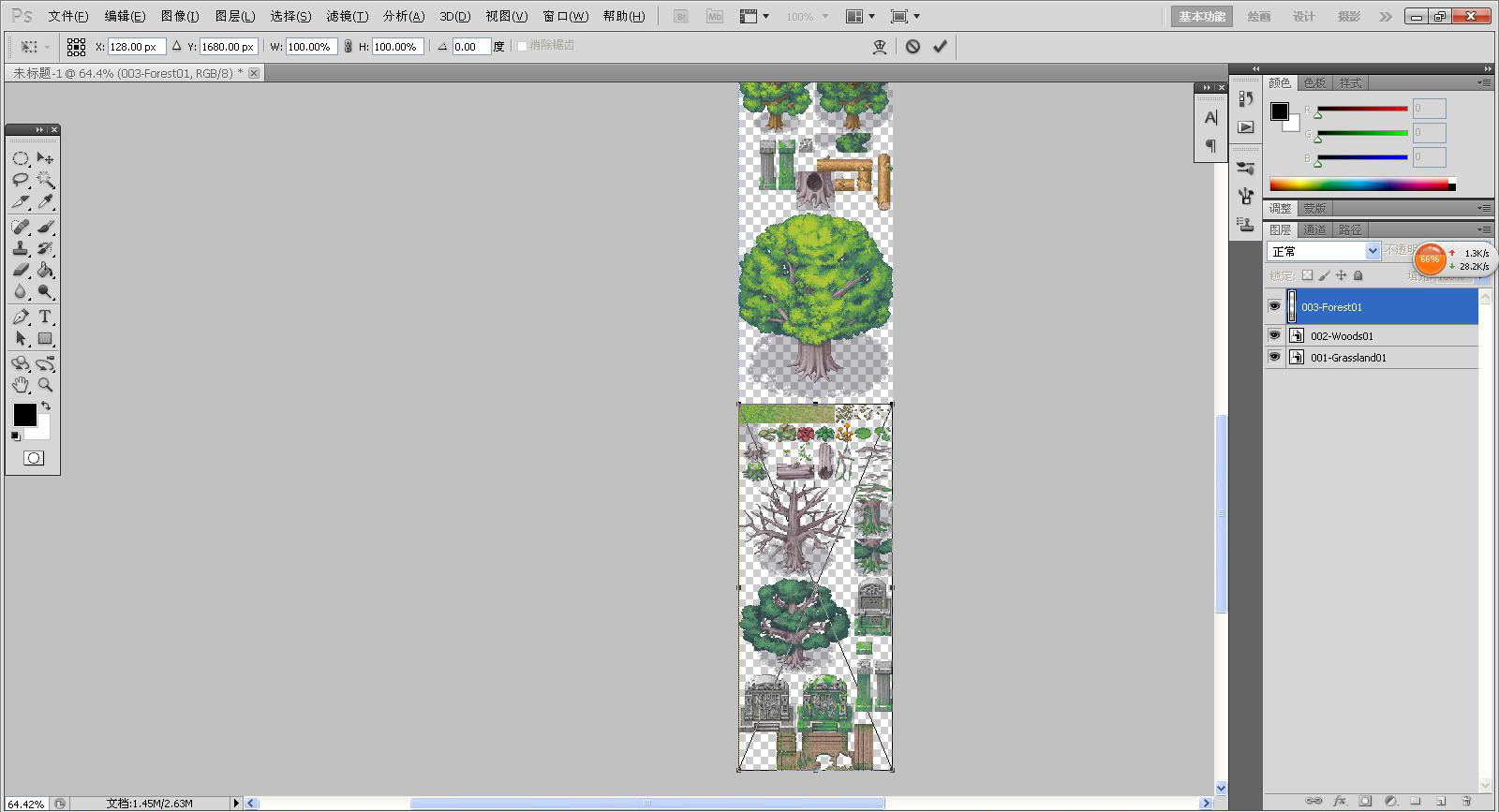
Task: Click the foreground color swatch in Color panel
Action: [1279, 111]
